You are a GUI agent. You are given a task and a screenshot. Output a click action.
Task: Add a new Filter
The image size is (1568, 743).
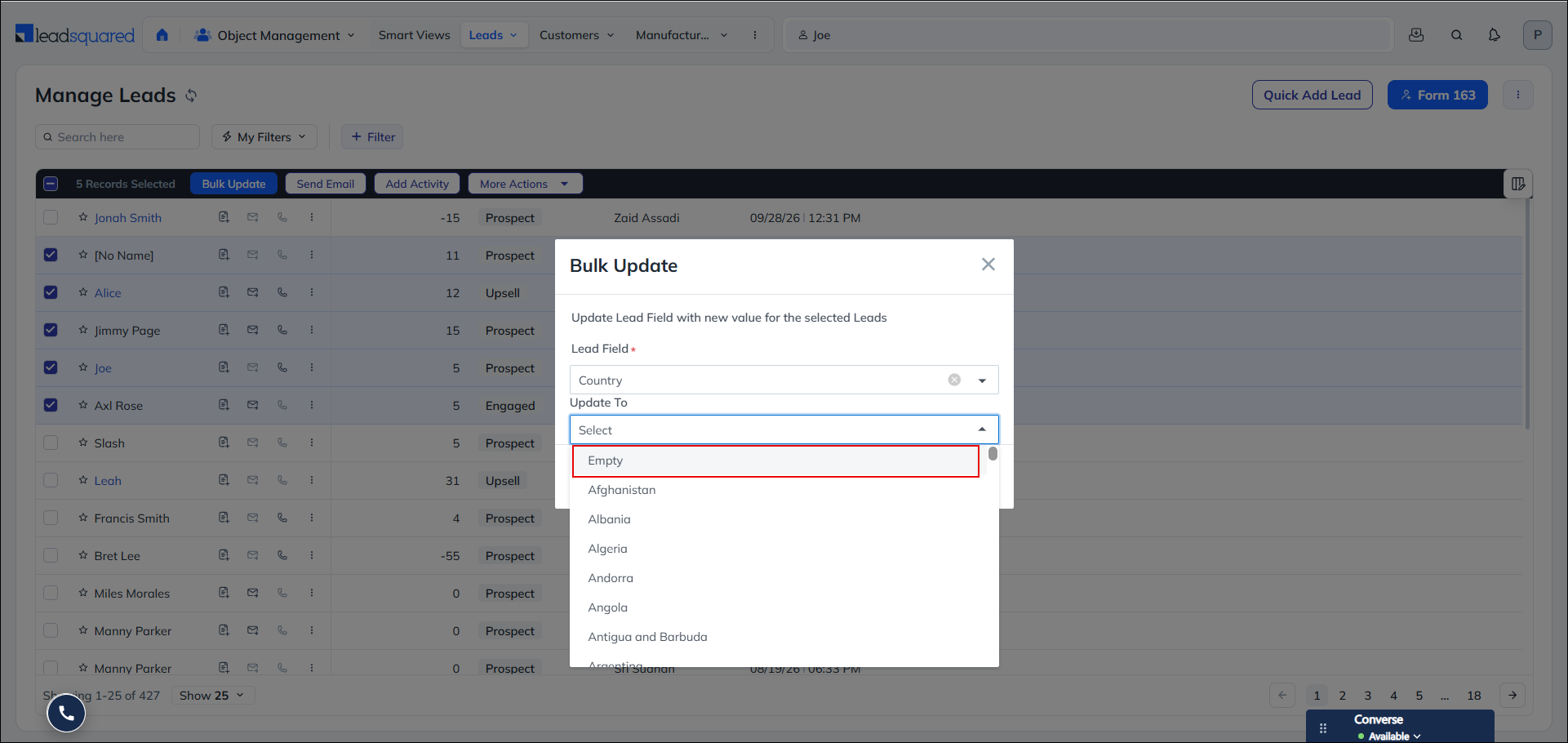(x=372, y=137)
